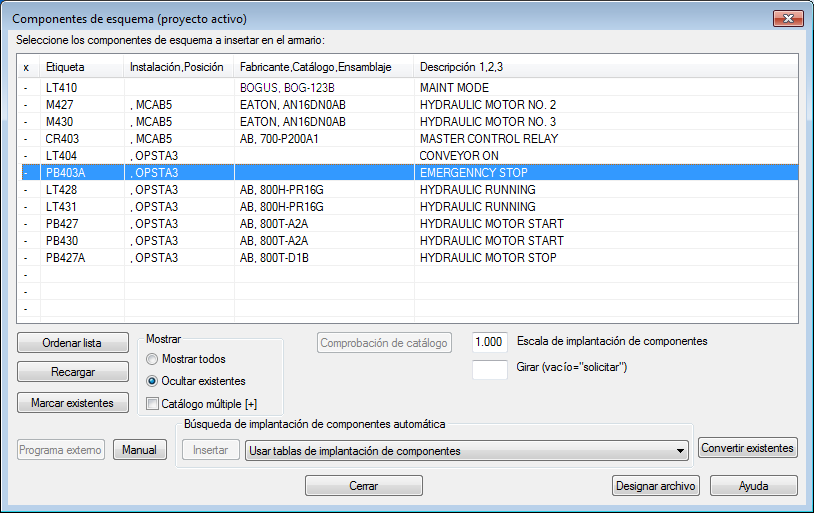Click the empty Girar rotation field
This screenshot has width=814, height=513.
pyautogui.click(x=490, y=369)
